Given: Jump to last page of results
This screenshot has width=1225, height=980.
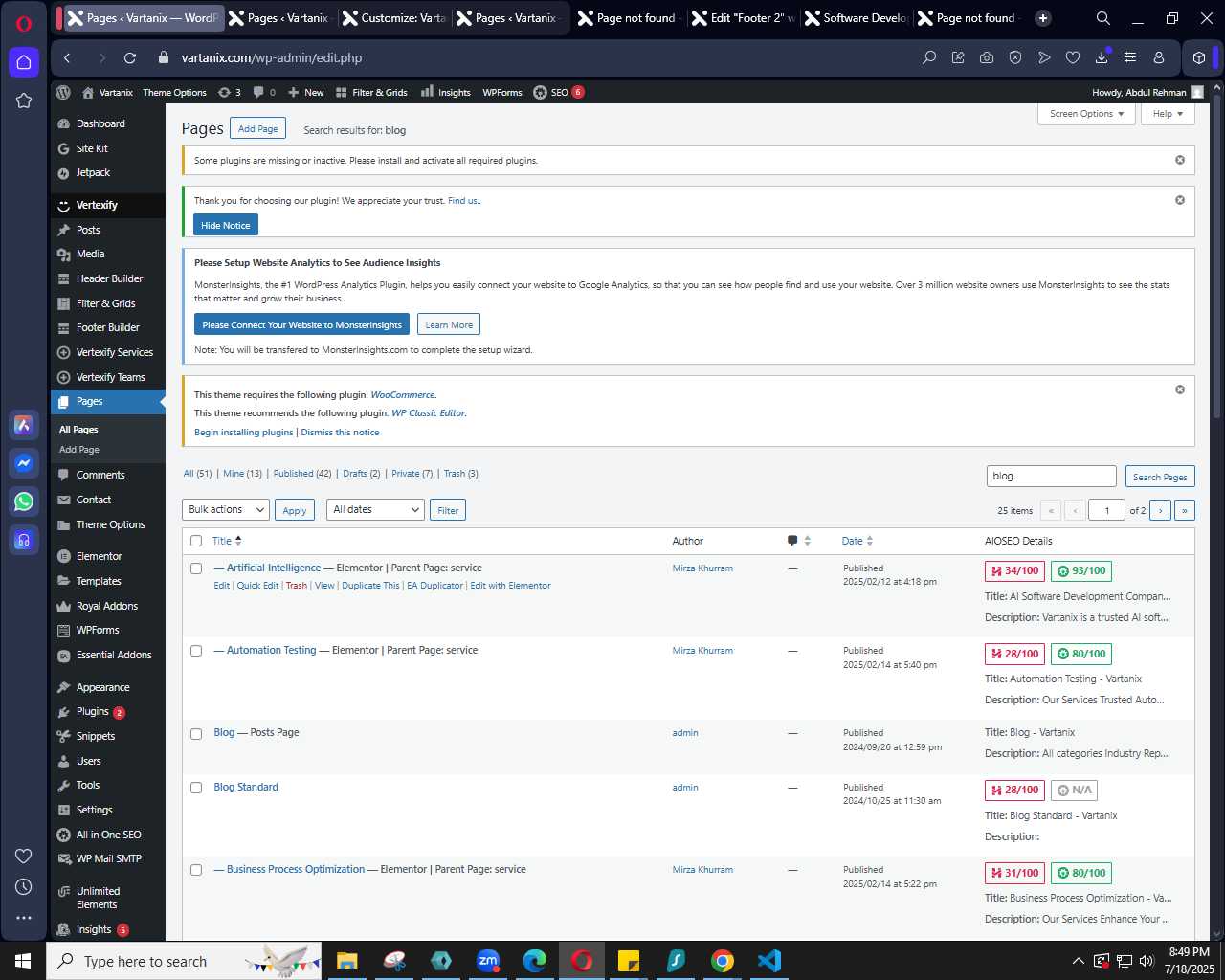Looking at the screenshot, I should pyautogui.click(x=1185, y=510).
